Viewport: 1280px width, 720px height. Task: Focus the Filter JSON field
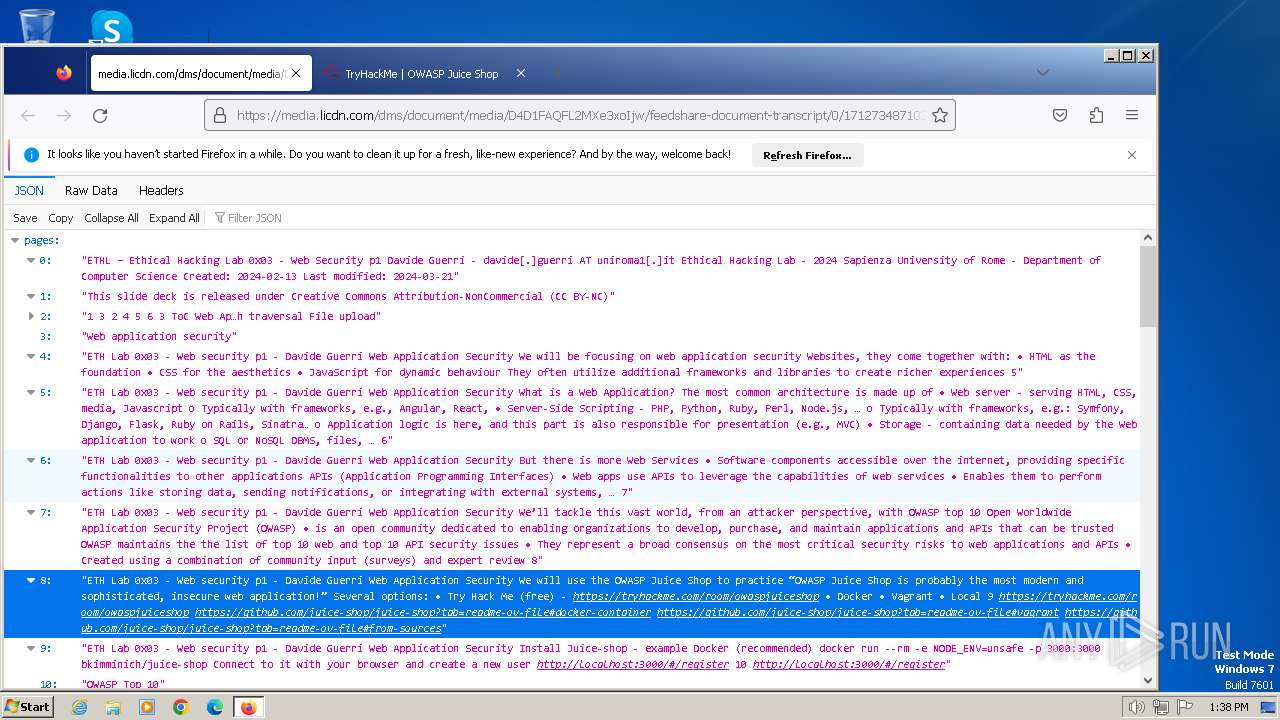(x=255, y=218)
